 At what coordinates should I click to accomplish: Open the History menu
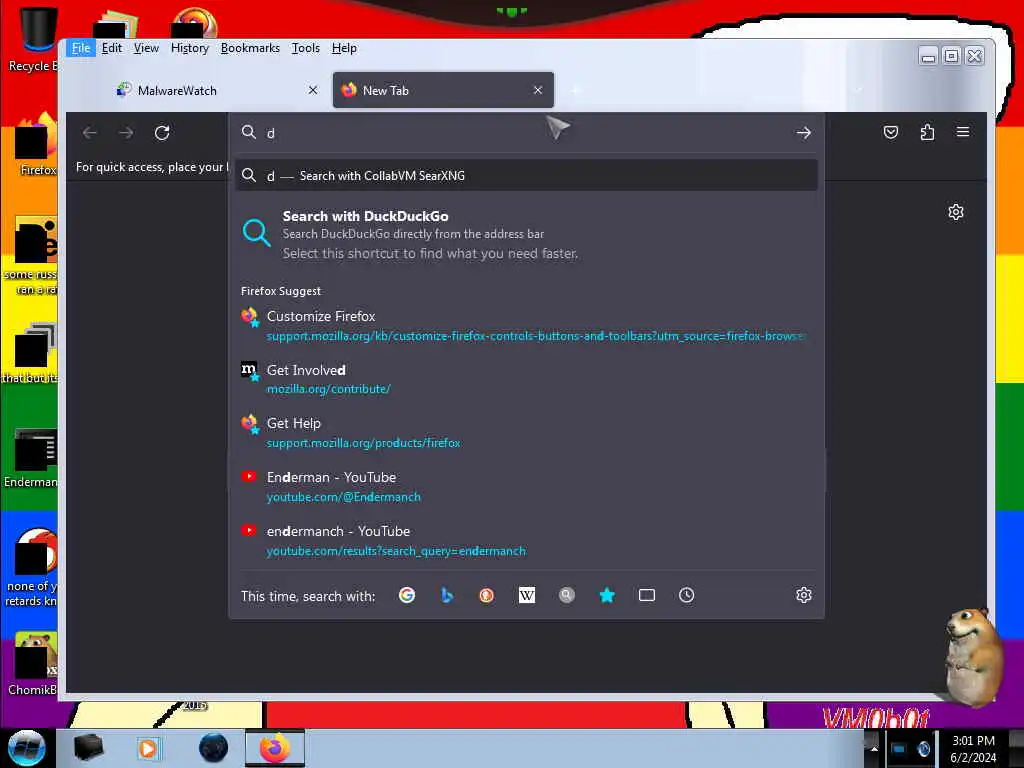189,48
